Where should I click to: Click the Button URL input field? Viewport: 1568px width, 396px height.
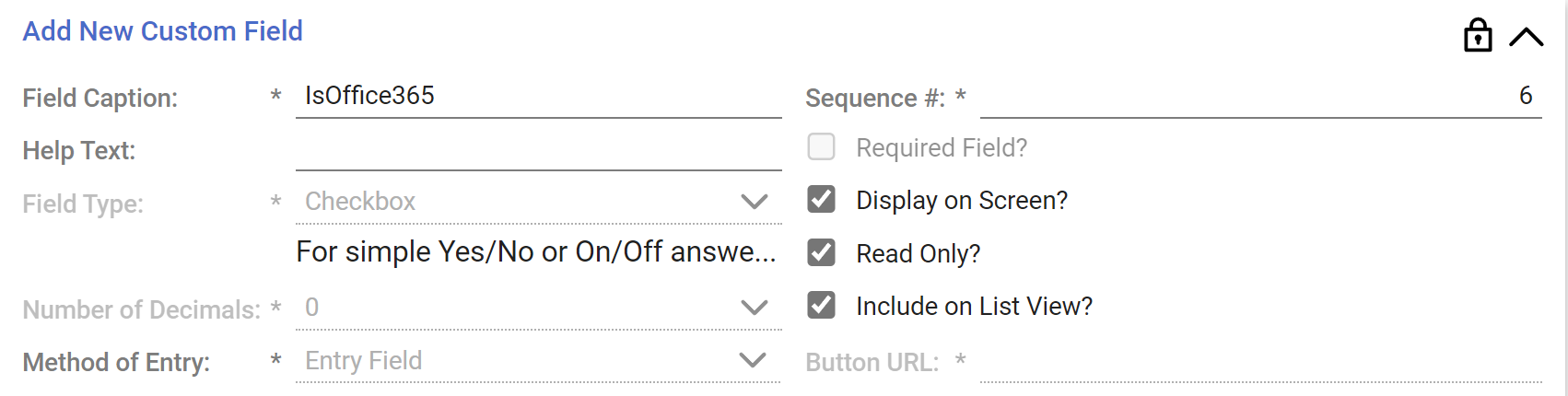click(x=1260, y=362)
